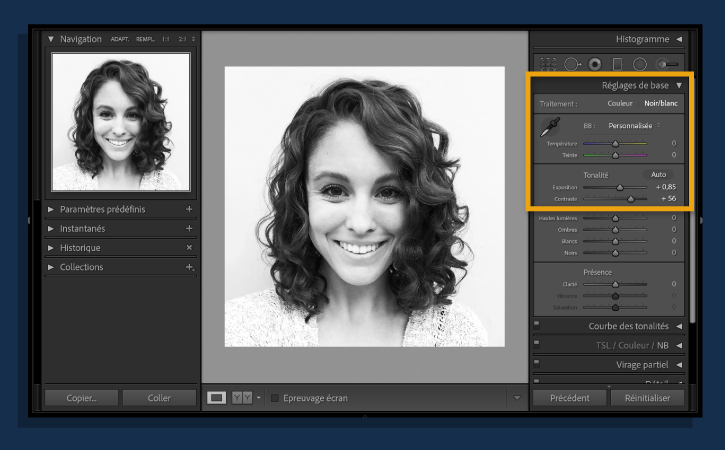Collapse Réglages de base panel
The width and height of the screenshot is (725, 450).
coord(679,86)
